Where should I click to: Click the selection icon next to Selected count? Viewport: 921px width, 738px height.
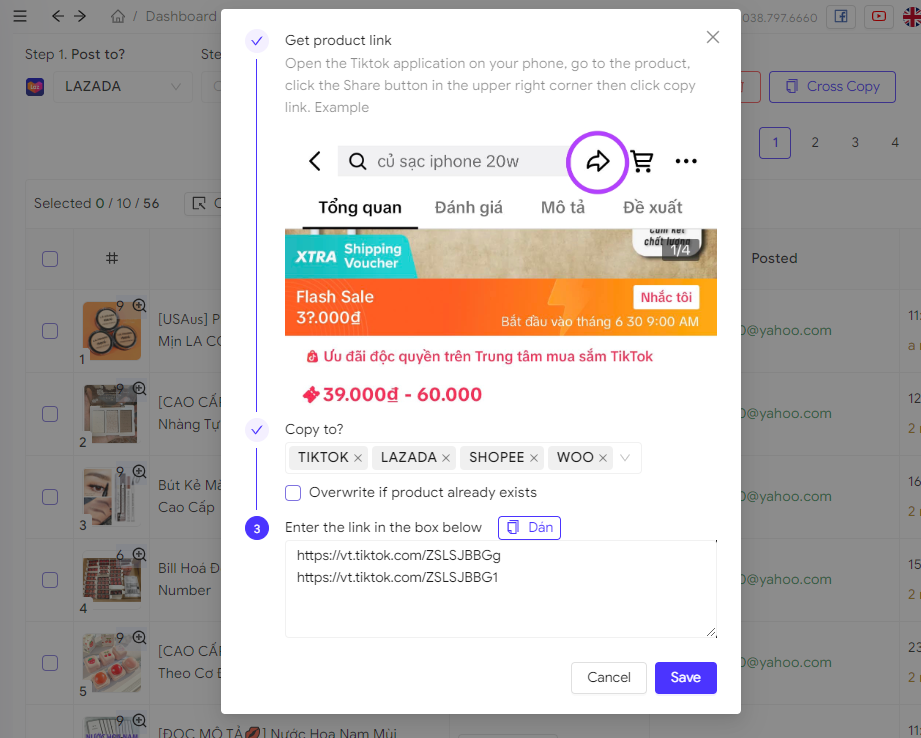pos(199,203)
